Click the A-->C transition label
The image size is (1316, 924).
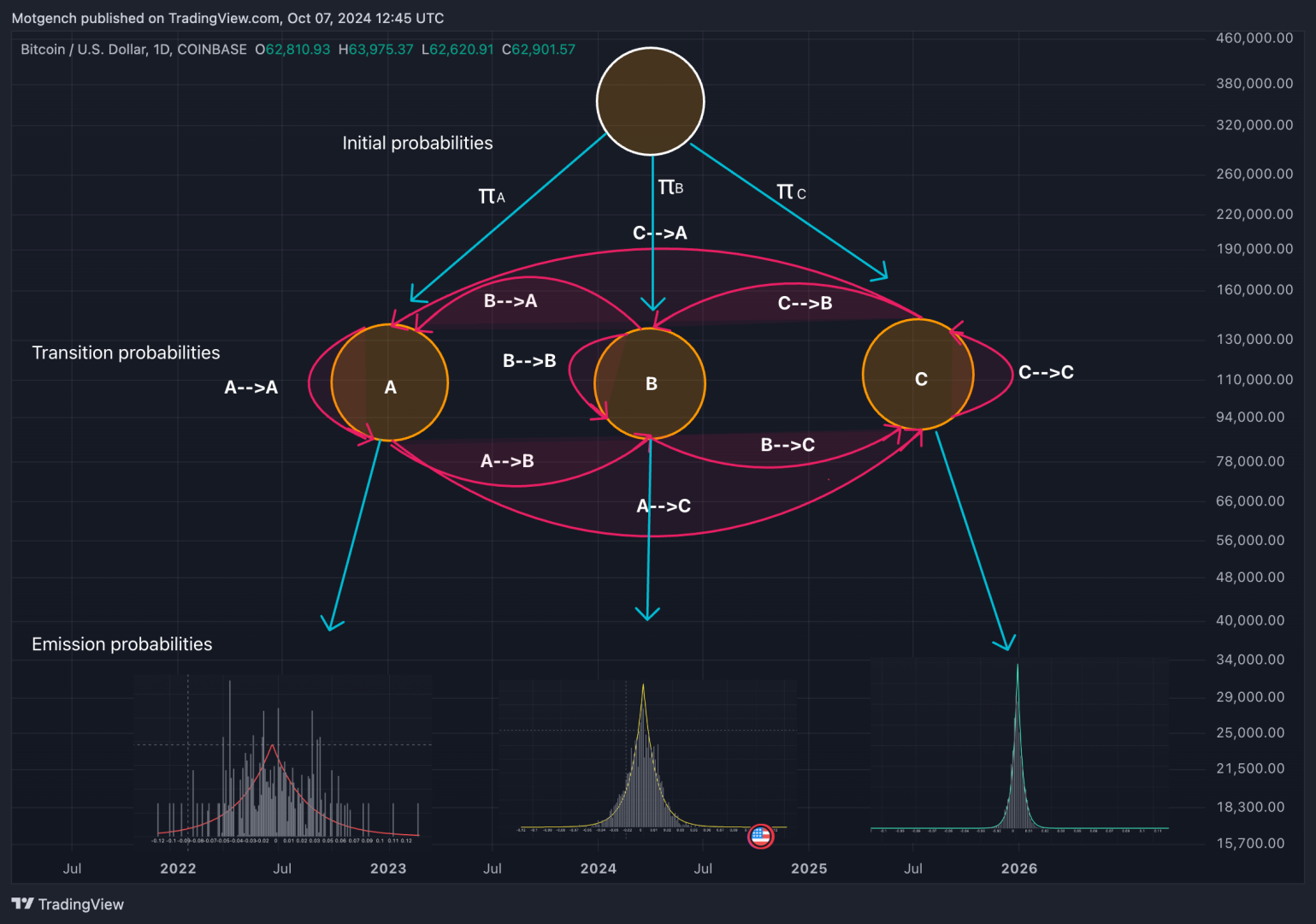pos(664,506)
